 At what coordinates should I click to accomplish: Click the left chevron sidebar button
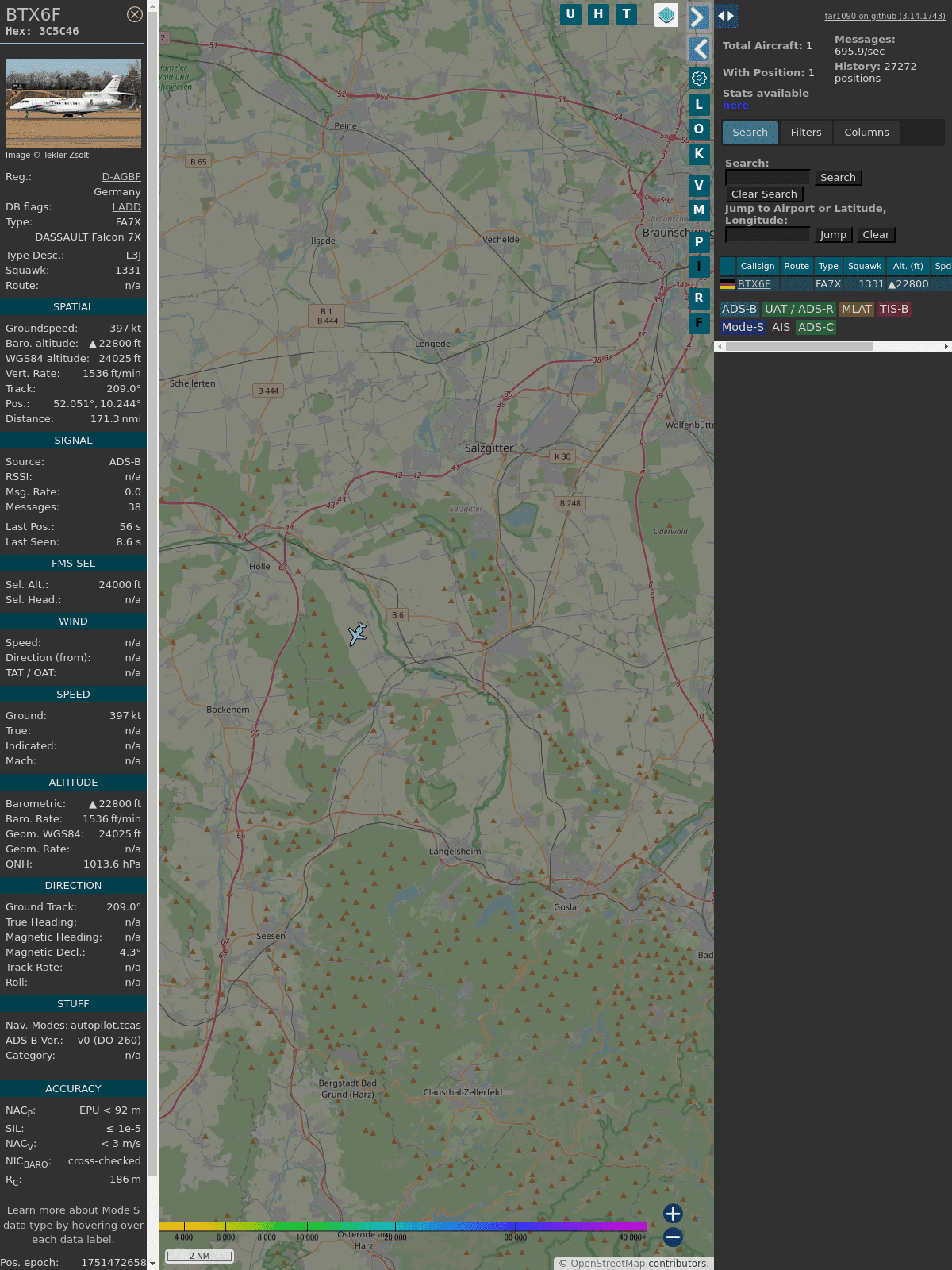[698, 49]
